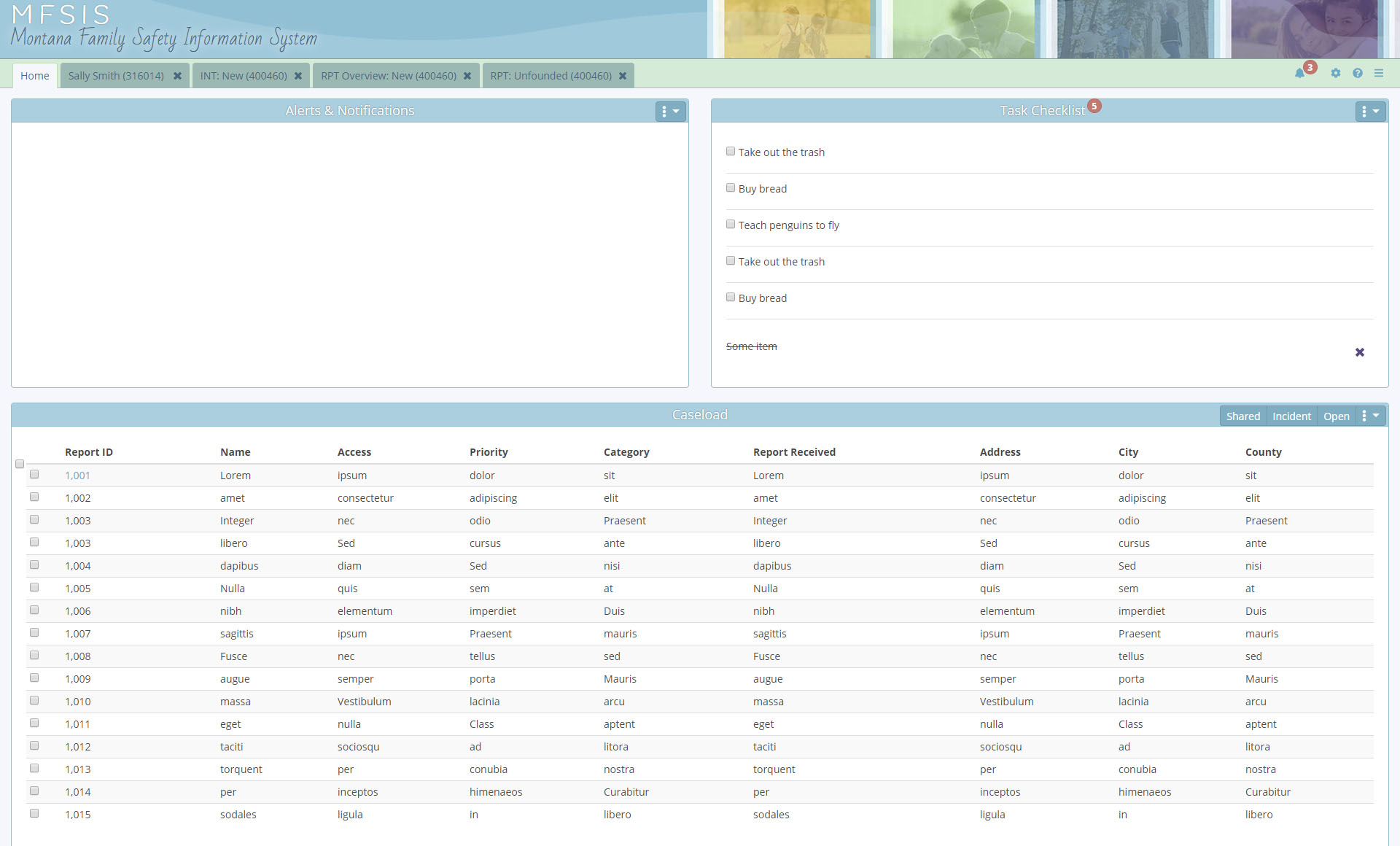The image size is (1400, 846).
Task: Switch to the Incident caseload tab
Action: click(x=1294, y=414)
